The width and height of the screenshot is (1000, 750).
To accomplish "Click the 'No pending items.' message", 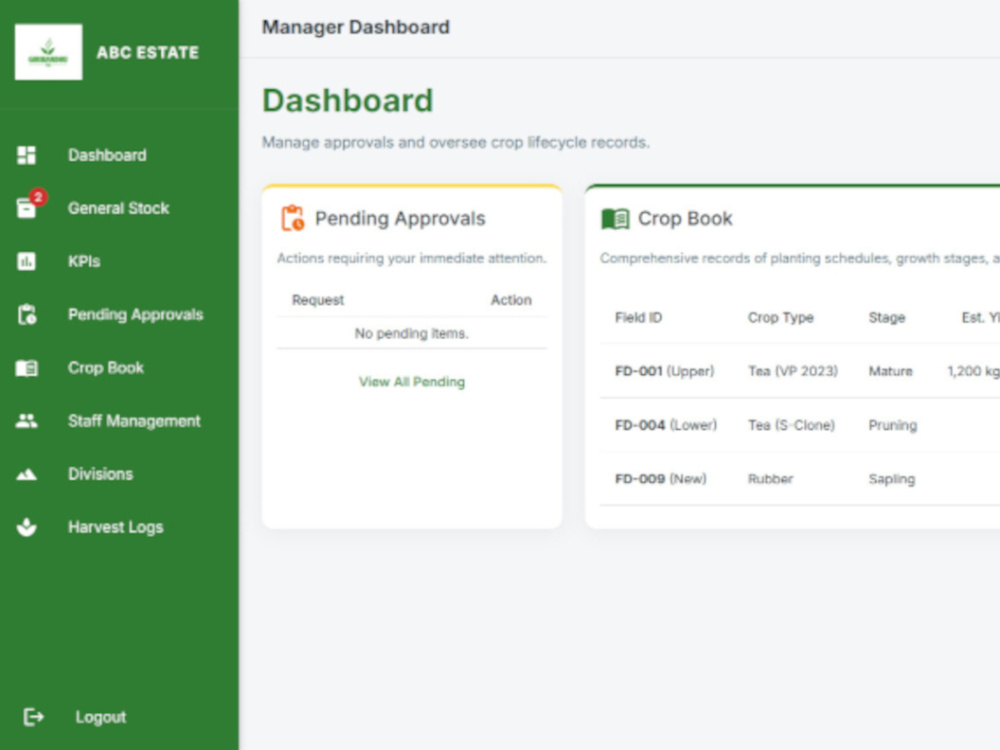I will [411, 334].
